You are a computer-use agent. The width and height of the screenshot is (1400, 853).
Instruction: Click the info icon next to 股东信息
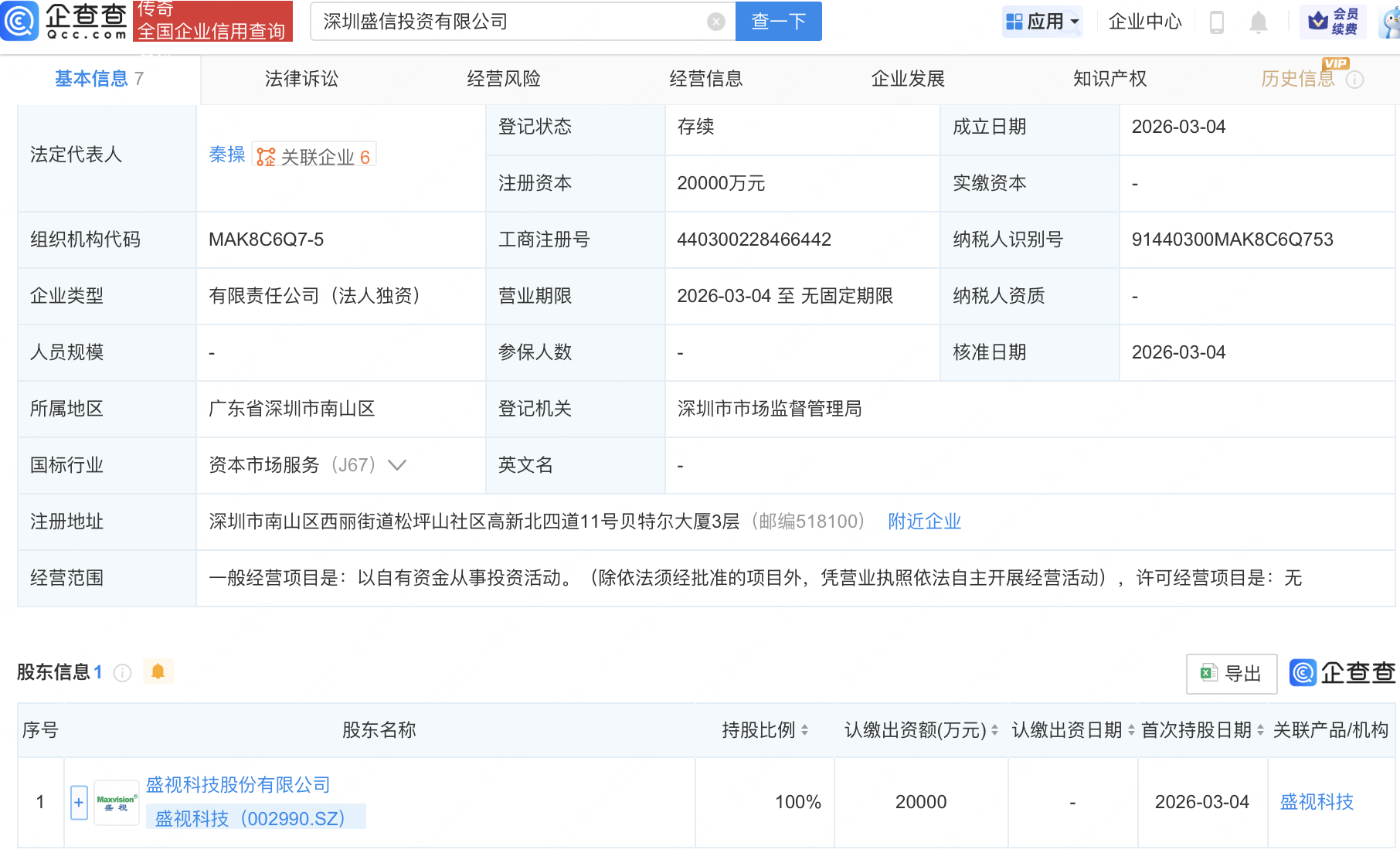[x=122, y=673]
